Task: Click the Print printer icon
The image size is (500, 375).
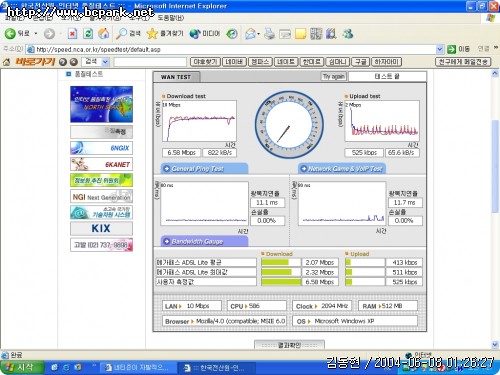Action: (269, 34)
